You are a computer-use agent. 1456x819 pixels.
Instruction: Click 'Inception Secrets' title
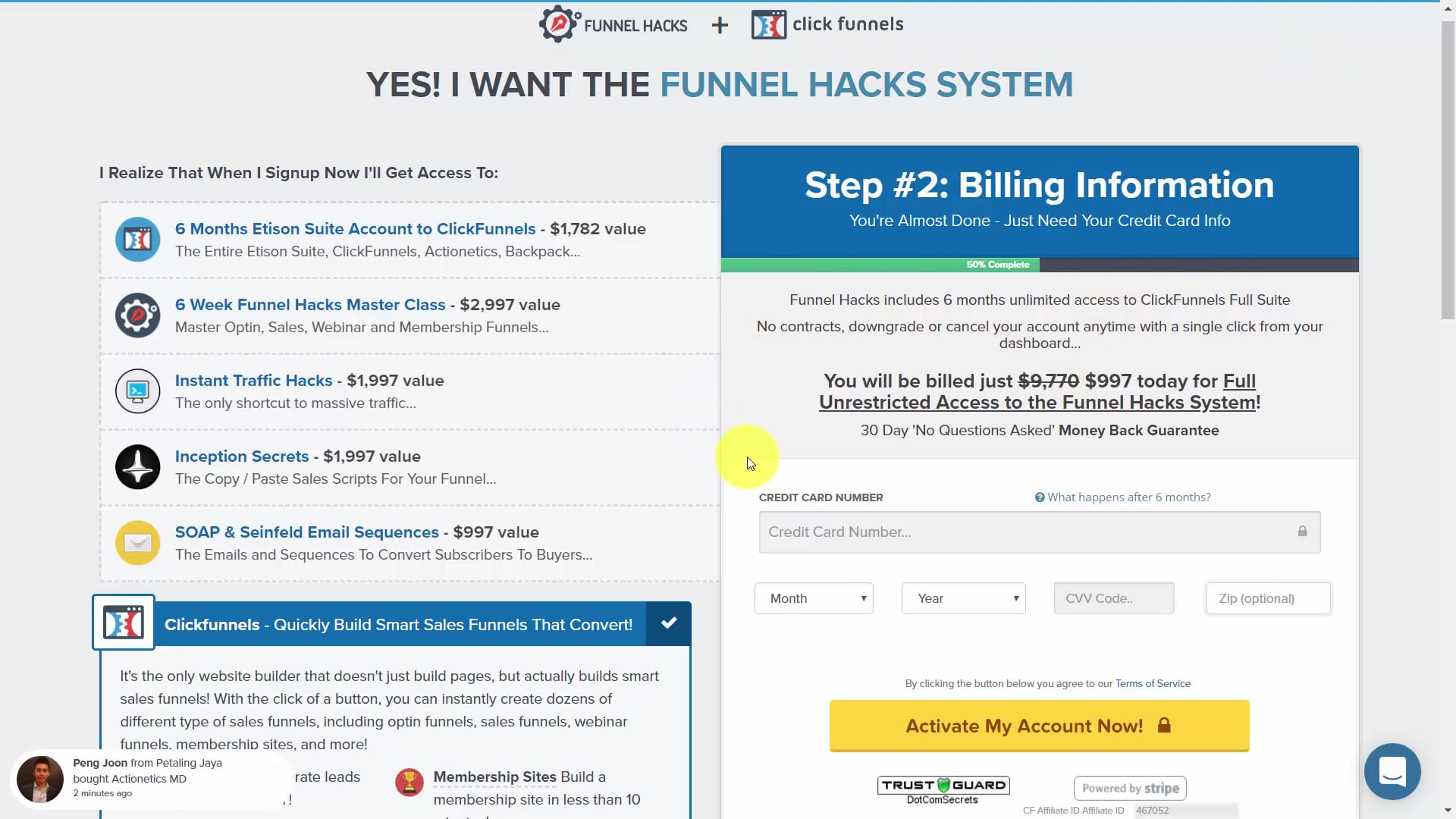coord(242,457)
